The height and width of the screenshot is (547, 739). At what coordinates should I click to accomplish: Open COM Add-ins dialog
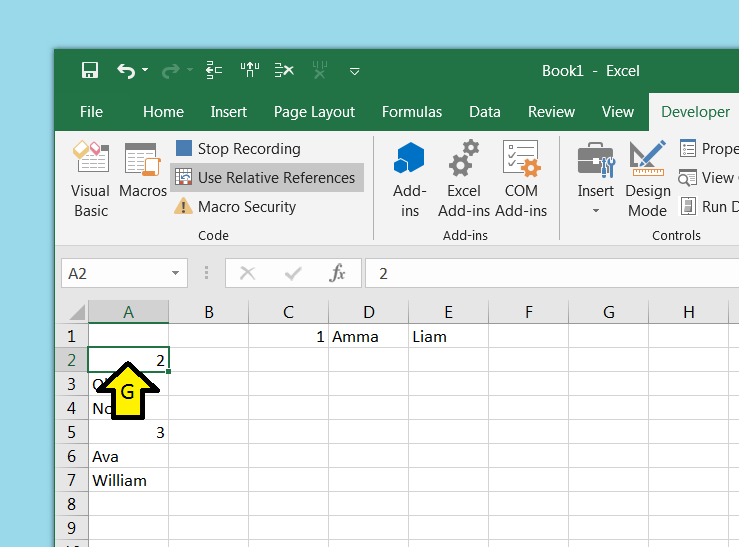click(x=521, y=178)
